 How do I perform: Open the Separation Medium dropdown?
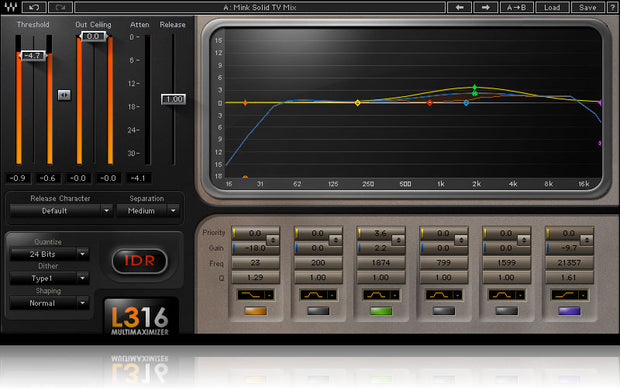point(148,211)
